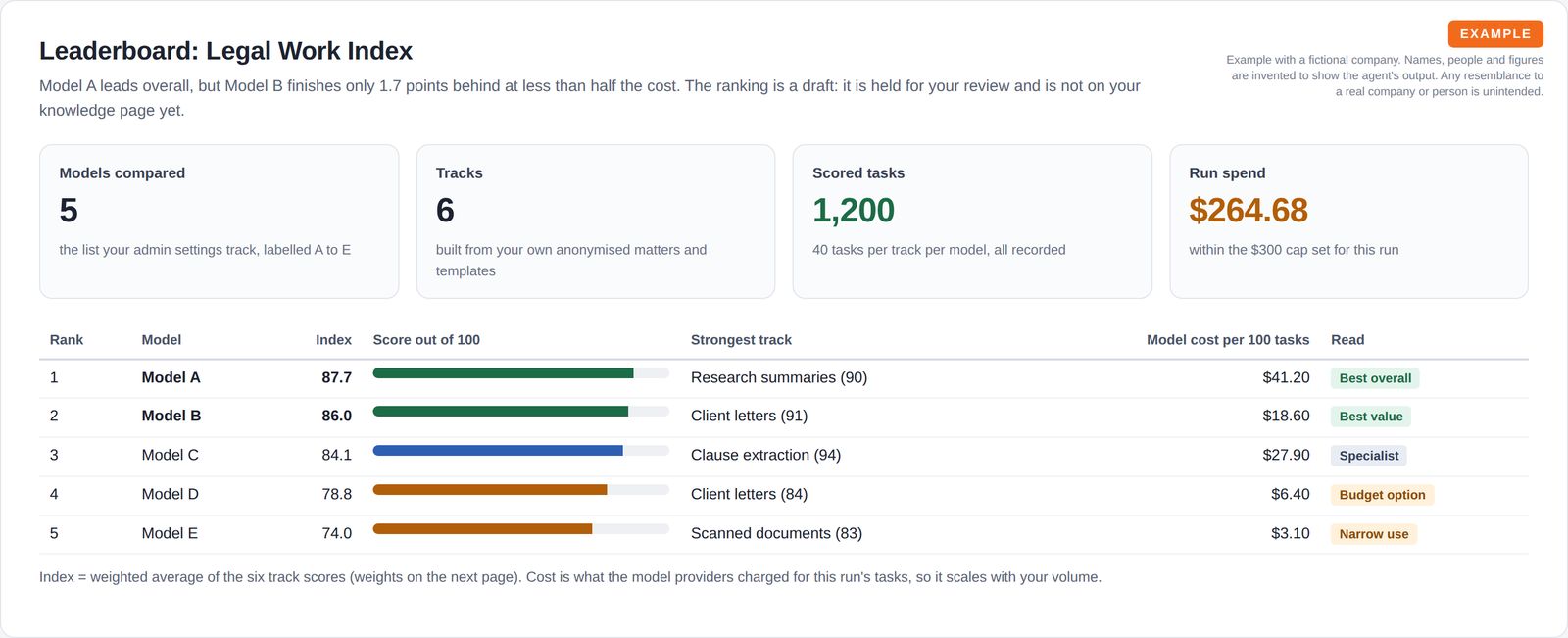This screenshot has height=638, width=1568.
Task: Click the Best value tag
Action: pyautogui.click(x=1371, y=417)
